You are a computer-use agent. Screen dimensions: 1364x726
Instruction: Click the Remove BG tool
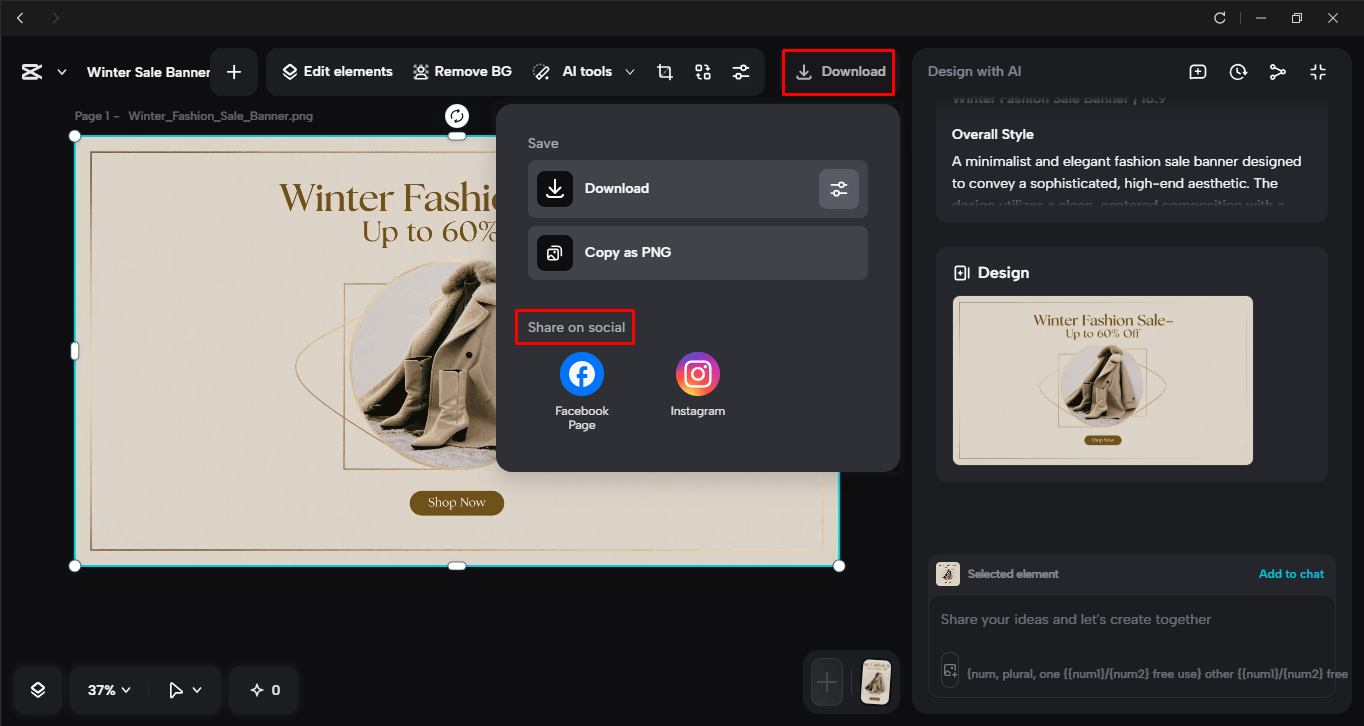(x=462, y=71)
